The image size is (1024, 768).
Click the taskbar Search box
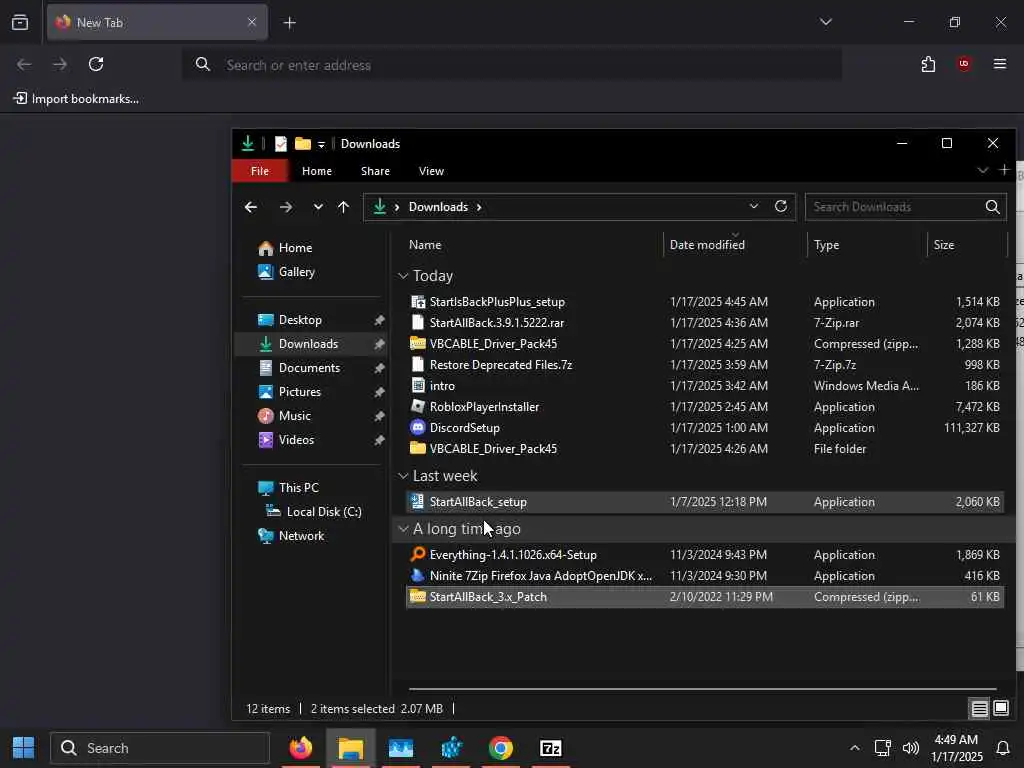[160, 748]
